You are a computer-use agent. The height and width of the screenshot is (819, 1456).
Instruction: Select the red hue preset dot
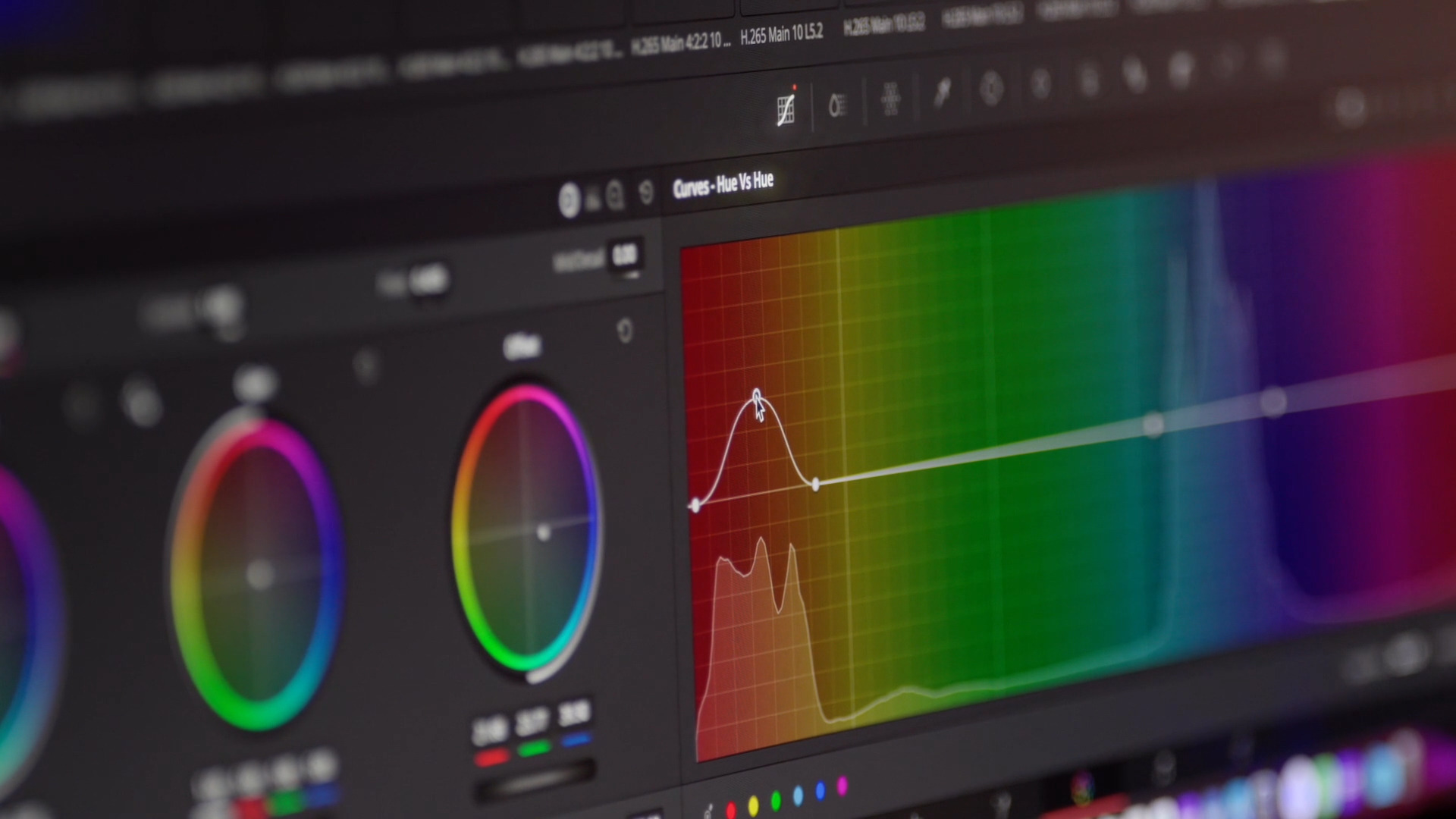[x=731, y=811]
